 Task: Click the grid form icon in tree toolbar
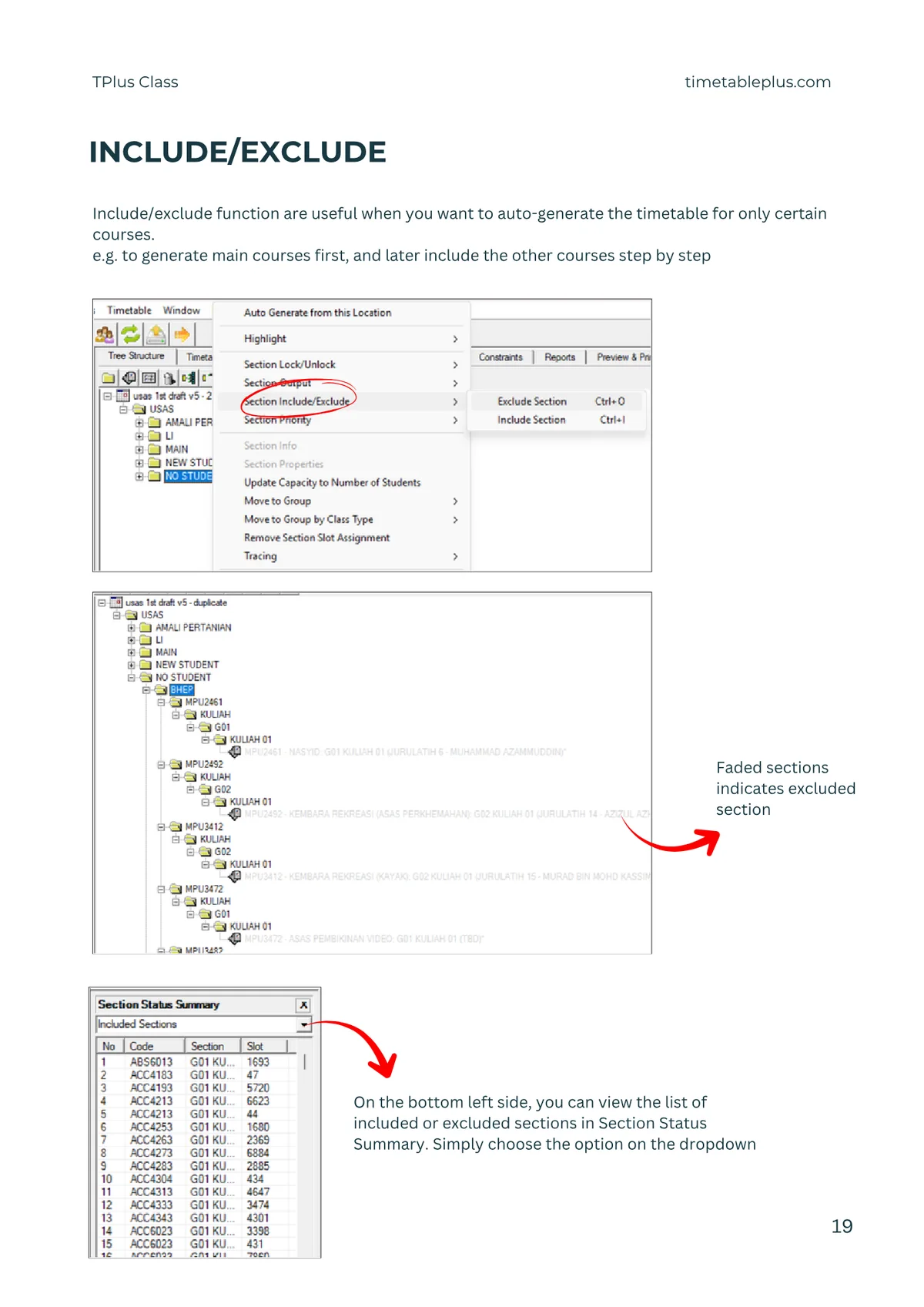pyautogui.click(x=149, y=378)
